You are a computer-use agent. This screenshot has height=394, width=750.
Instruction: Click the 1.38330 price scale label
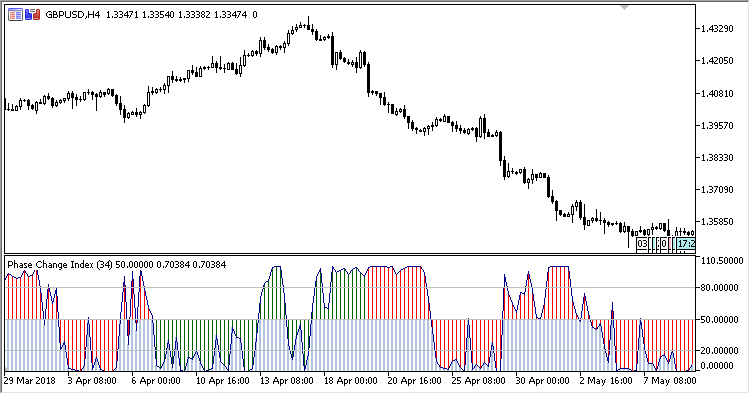coord(717,158)
